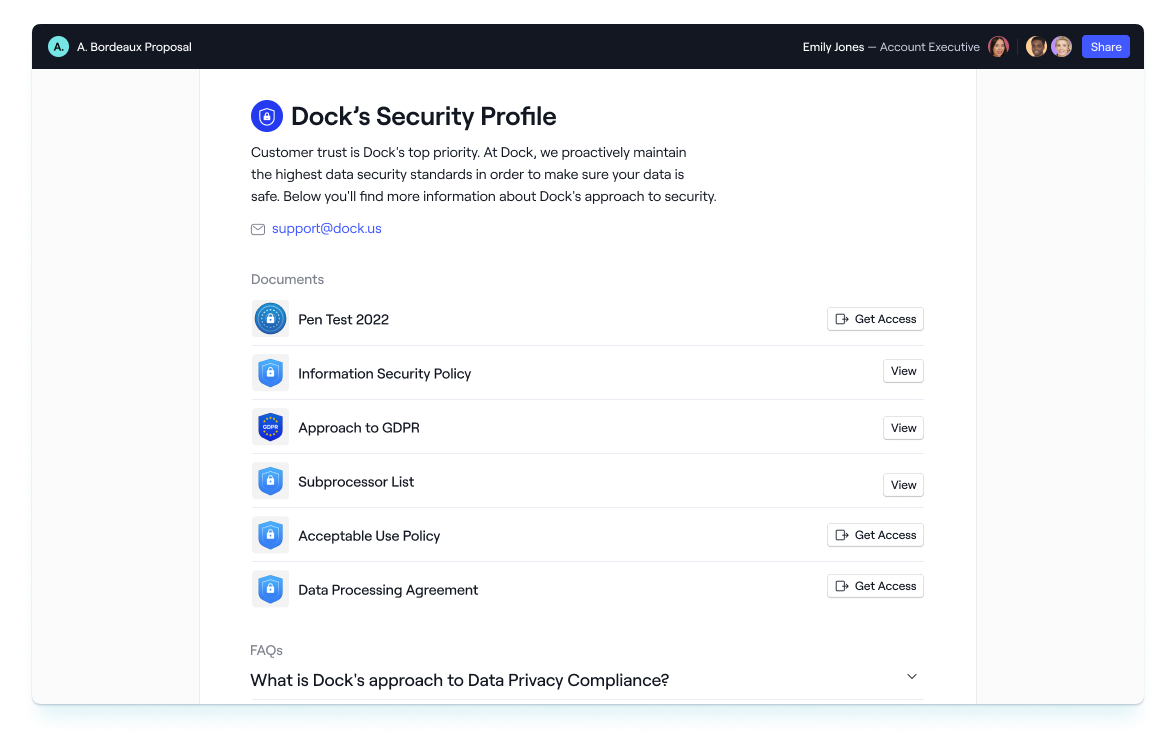Click the workspace logo beside A. Bordeaux Proposal
This screenshot has width=1176, height=736.
point(58,47)
